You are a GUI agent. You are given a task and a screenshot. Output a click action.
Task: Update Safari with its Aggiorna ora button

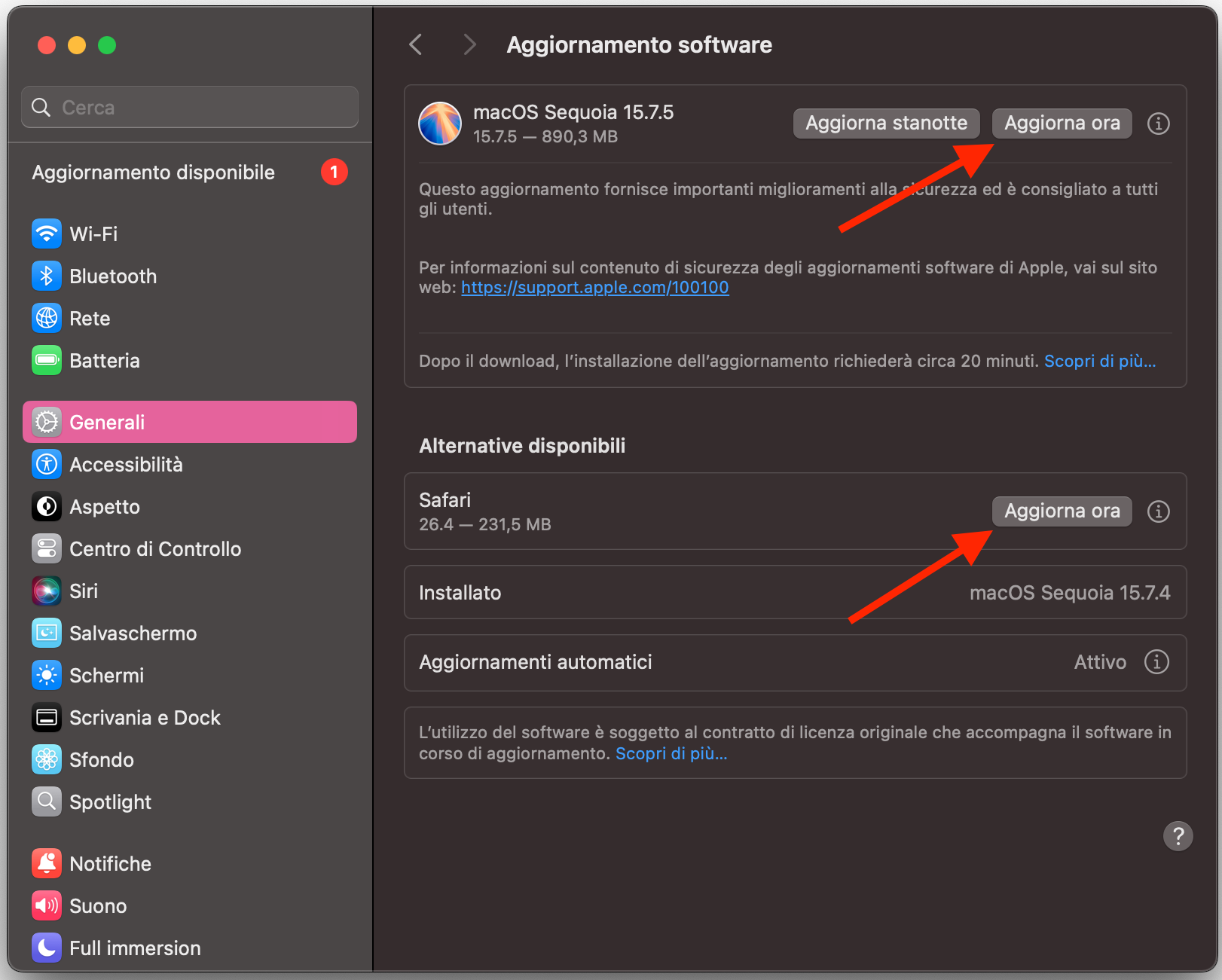1062,511
